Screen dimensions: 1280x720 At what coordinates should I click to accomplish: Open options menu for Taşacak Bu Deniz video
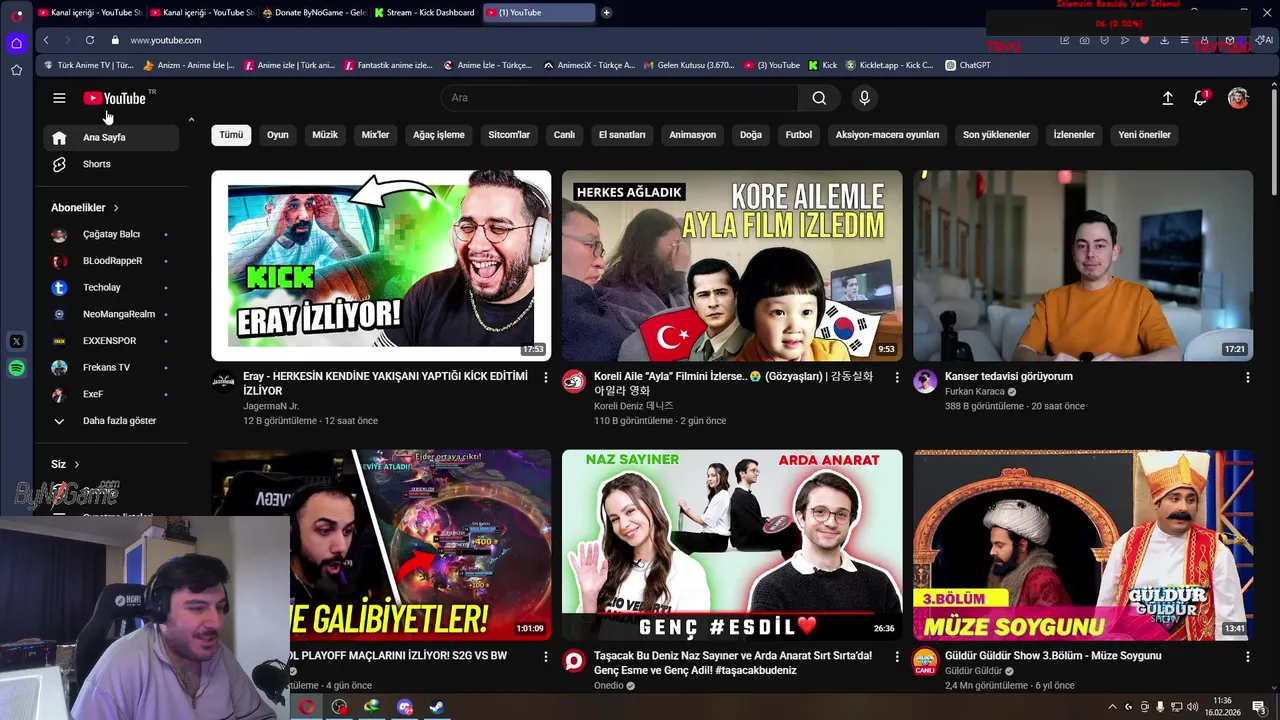[x=896, y=656]
